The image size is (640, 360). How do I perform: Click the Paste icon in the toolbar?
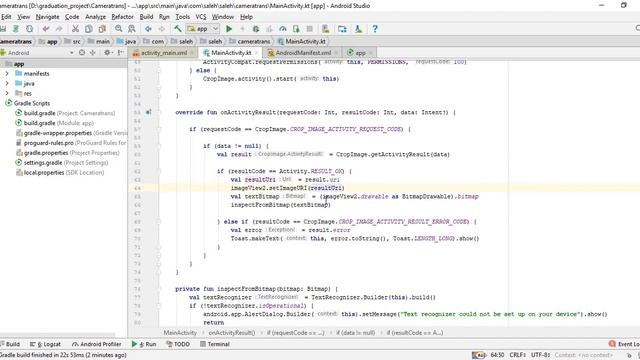[x=102, y=29]
